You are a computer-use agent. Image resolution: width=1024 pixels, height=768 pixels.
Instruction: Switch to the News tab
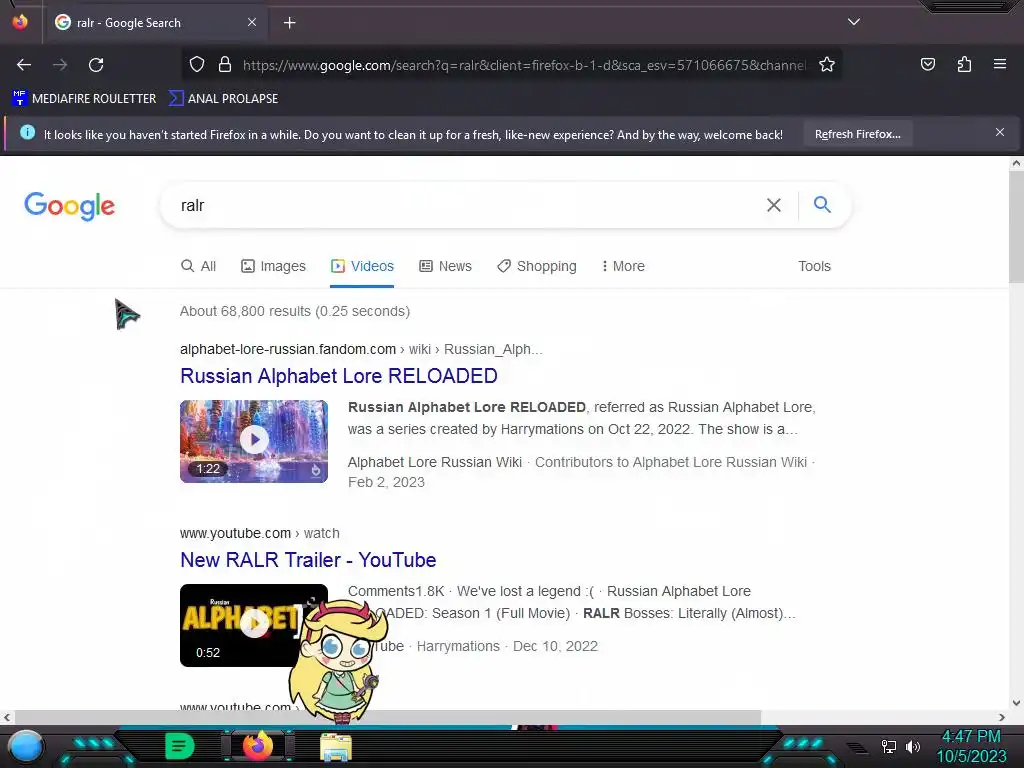[x=445, y=266]
